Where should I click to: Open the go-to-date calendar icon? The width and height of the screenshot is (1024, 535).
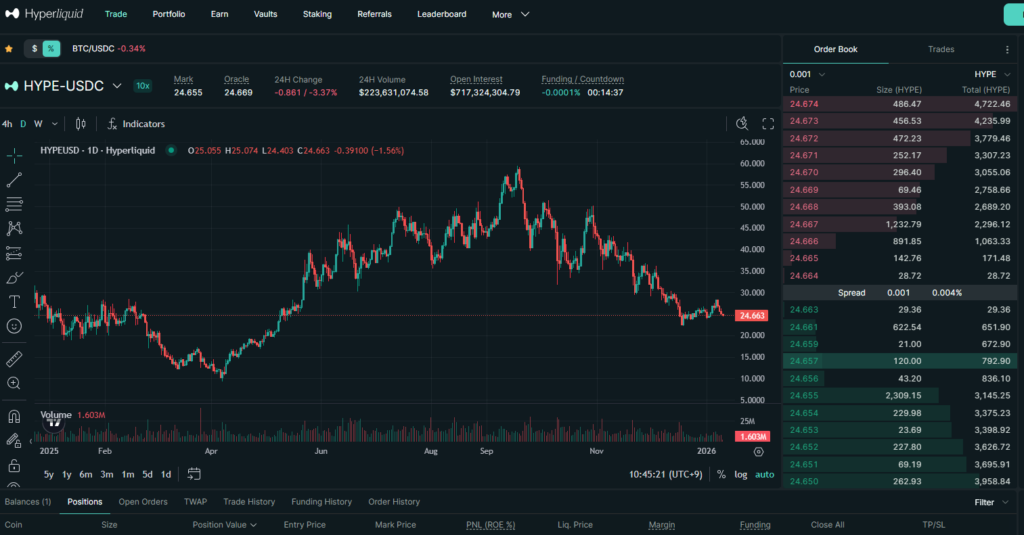point(195,474)
